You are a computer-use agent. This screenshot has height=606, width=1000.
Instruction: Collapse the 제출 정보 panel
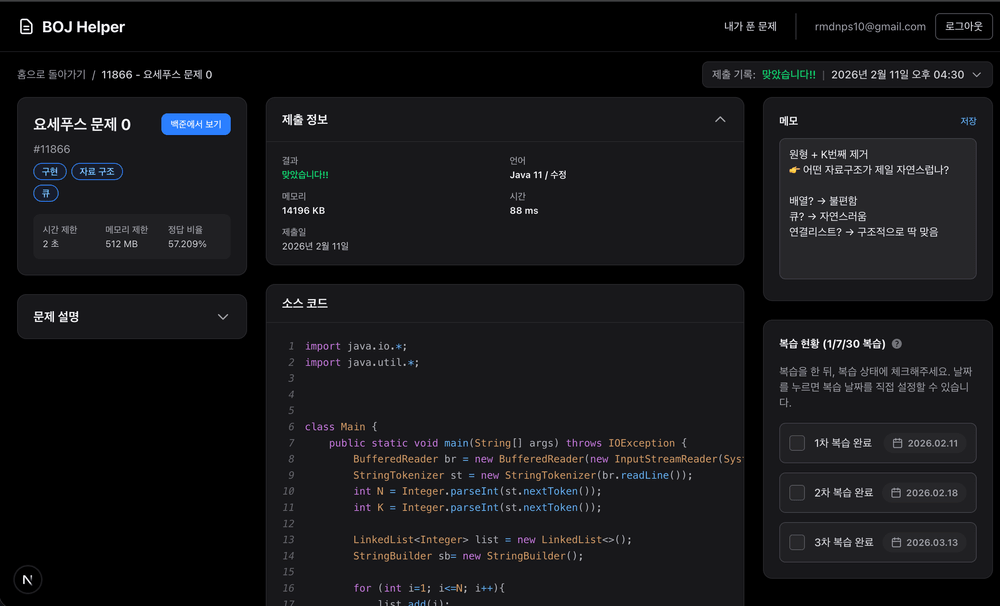point(720,120)
